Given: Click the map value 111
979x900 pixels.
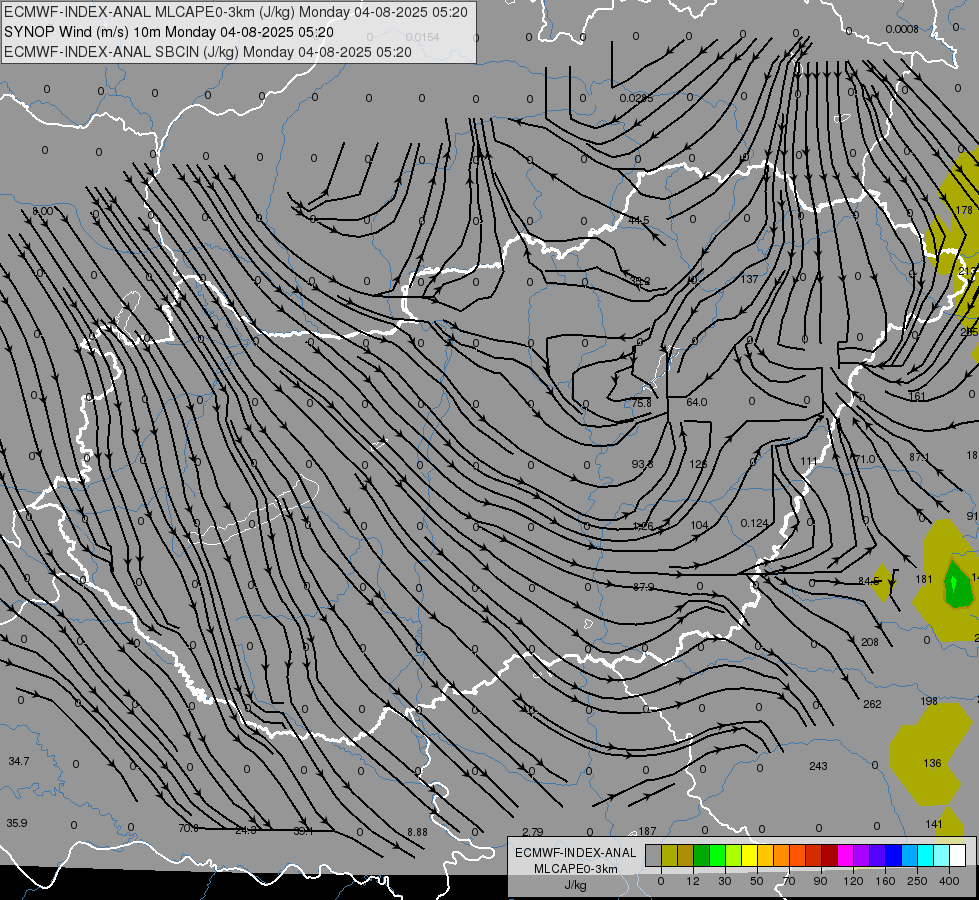Looking at the screenshot, I should [x=809, y=461].
